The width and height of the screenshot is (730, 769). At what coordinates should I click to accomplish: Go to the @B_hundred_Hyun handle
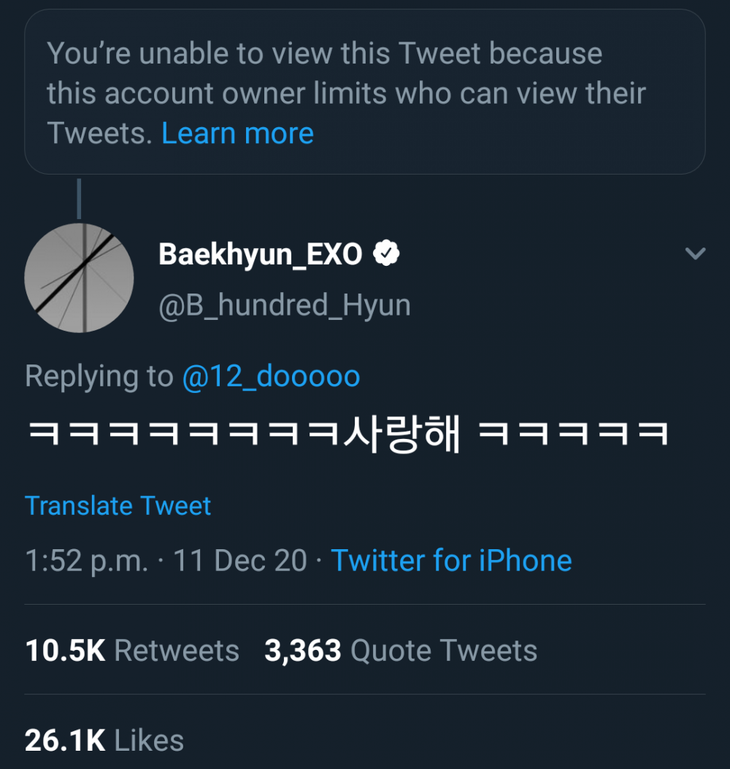click(x=284, y=304)
